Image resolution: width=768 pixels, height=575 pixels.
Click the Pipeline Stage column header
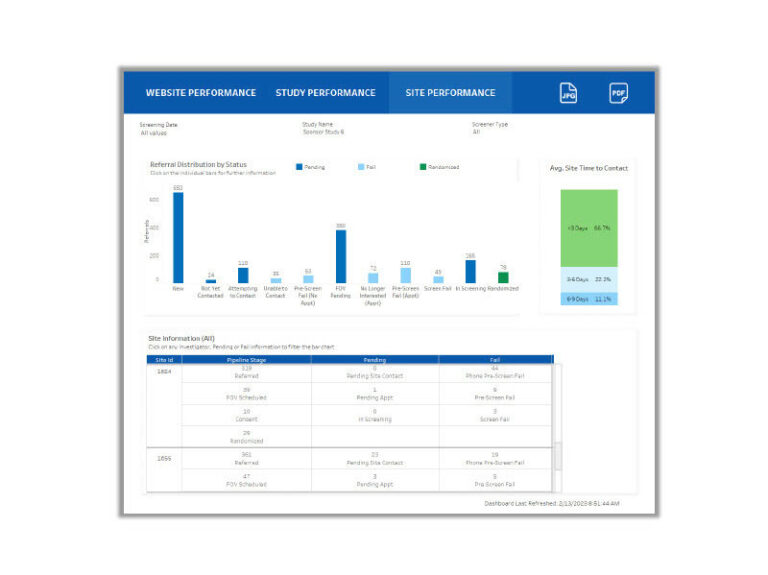click(245, 359)
